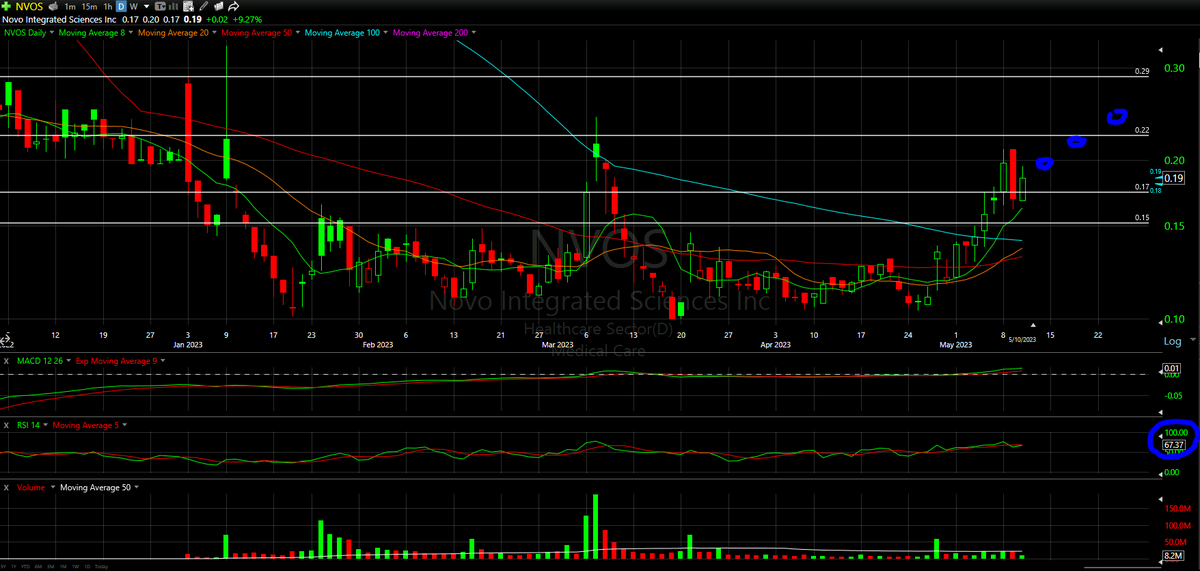Open RSI Moving Average 5 dropdown
Screen dimensions: 1200x571
tap(125, 425)
